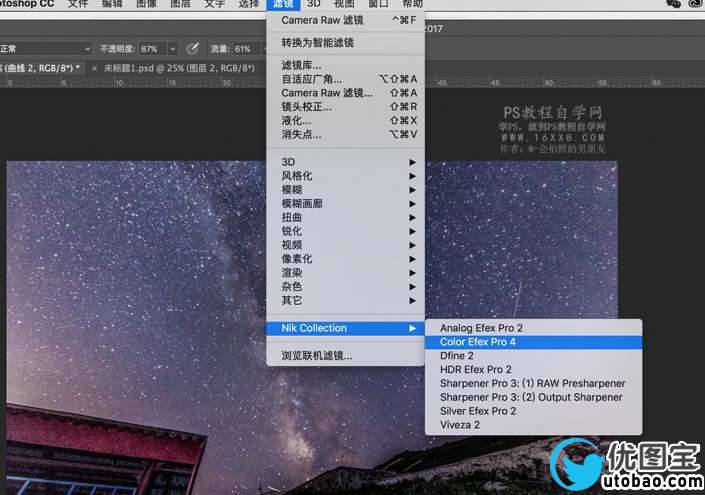This screenshot has width=705, height=495.
Task: Open Sharpener Pro 3 Output Sharpener
Action: [533, 397]
